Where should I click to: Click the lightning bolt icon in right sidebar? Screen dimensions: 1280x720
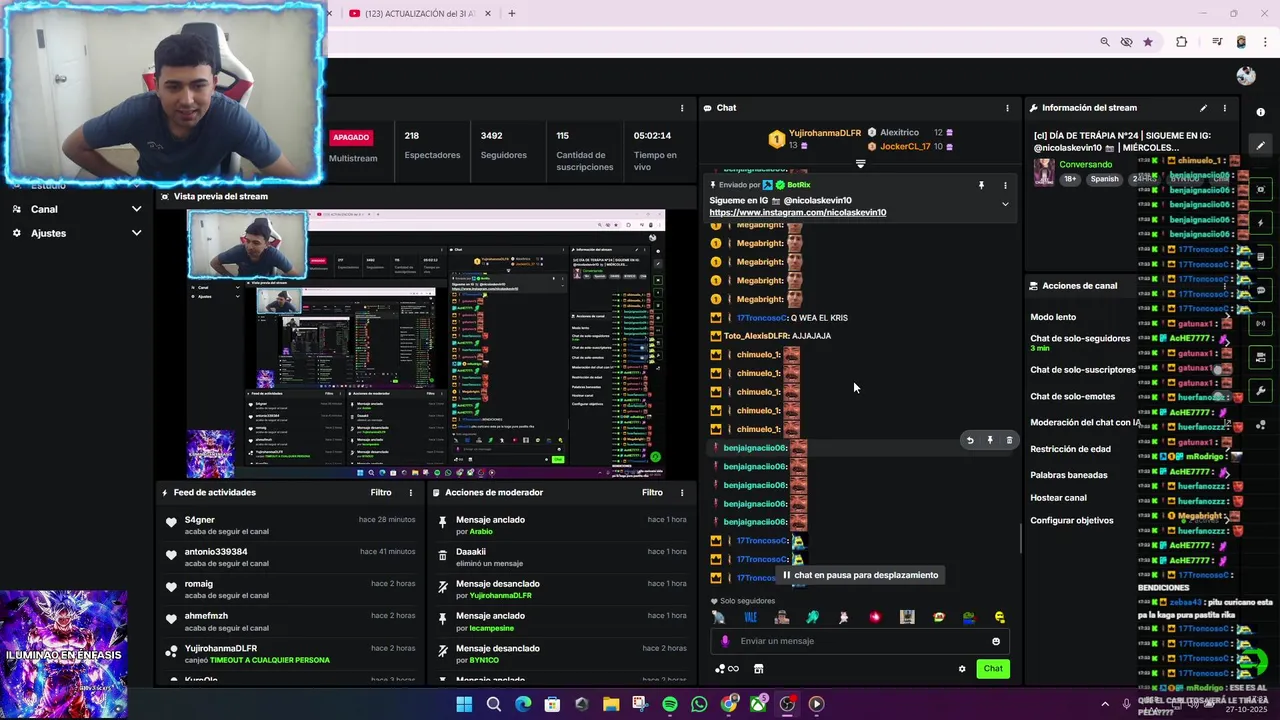1261,223
